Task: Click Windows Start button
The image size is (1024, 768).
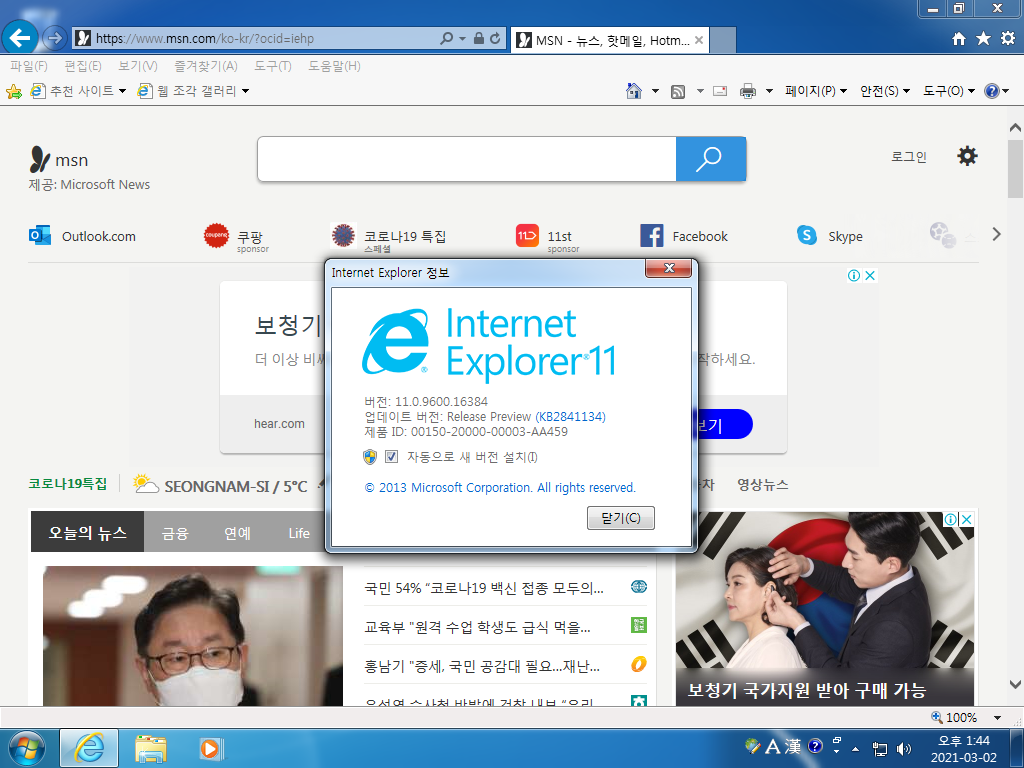Action: click(25, 748)
